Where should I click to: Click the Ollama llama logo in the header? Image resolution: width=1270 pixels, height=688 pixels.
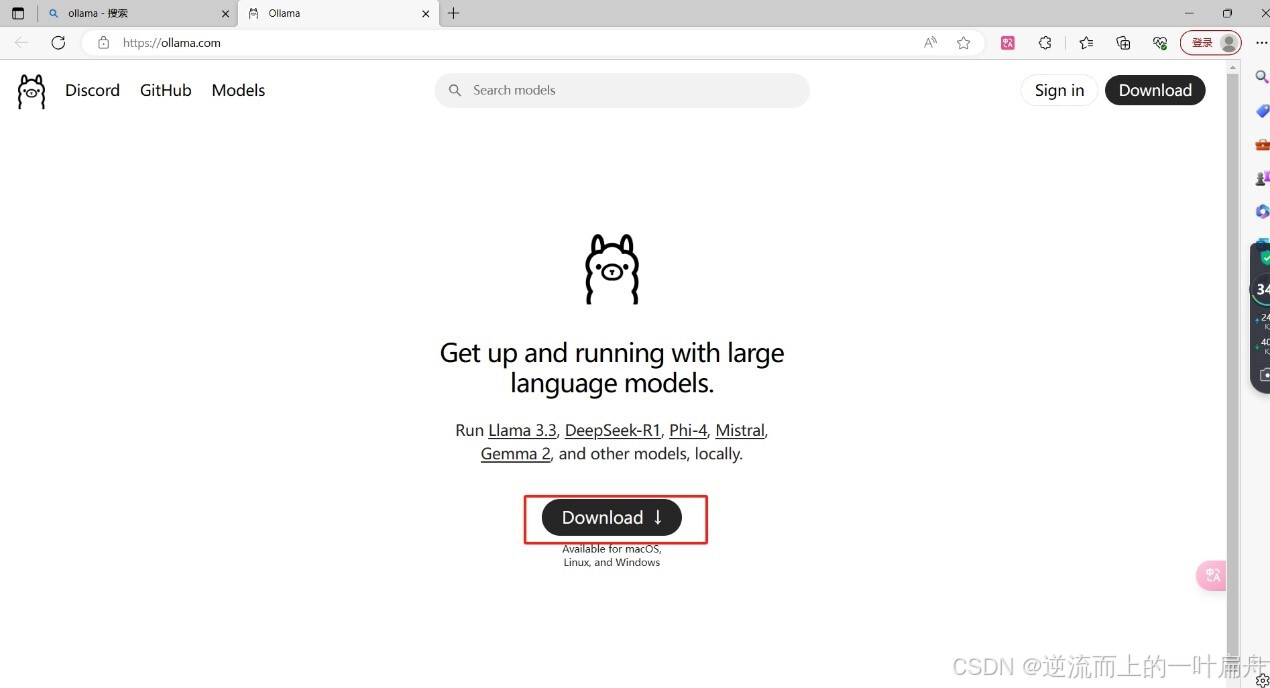click(x=31, y=91)
